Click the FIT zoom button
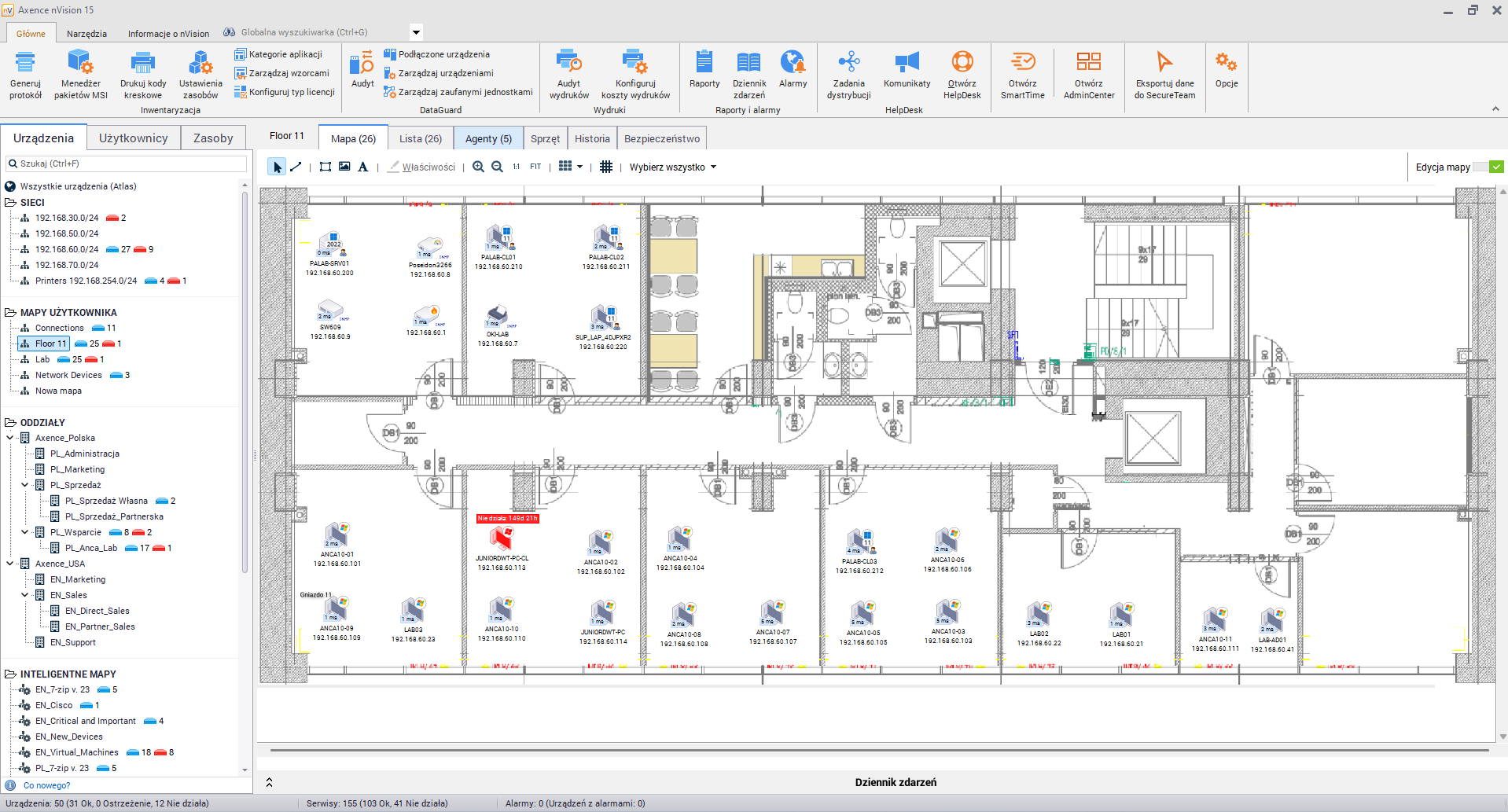1508x812 pixels. click(535, 167)
